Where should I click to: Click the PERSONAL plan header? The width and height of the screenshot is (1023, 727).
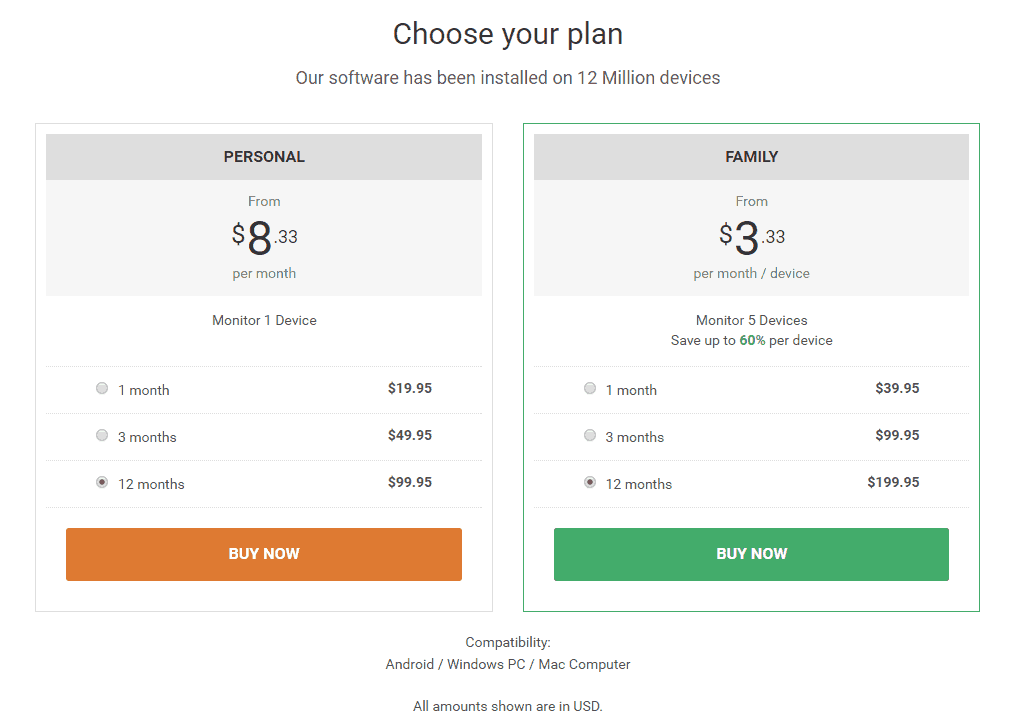(264, 157)
